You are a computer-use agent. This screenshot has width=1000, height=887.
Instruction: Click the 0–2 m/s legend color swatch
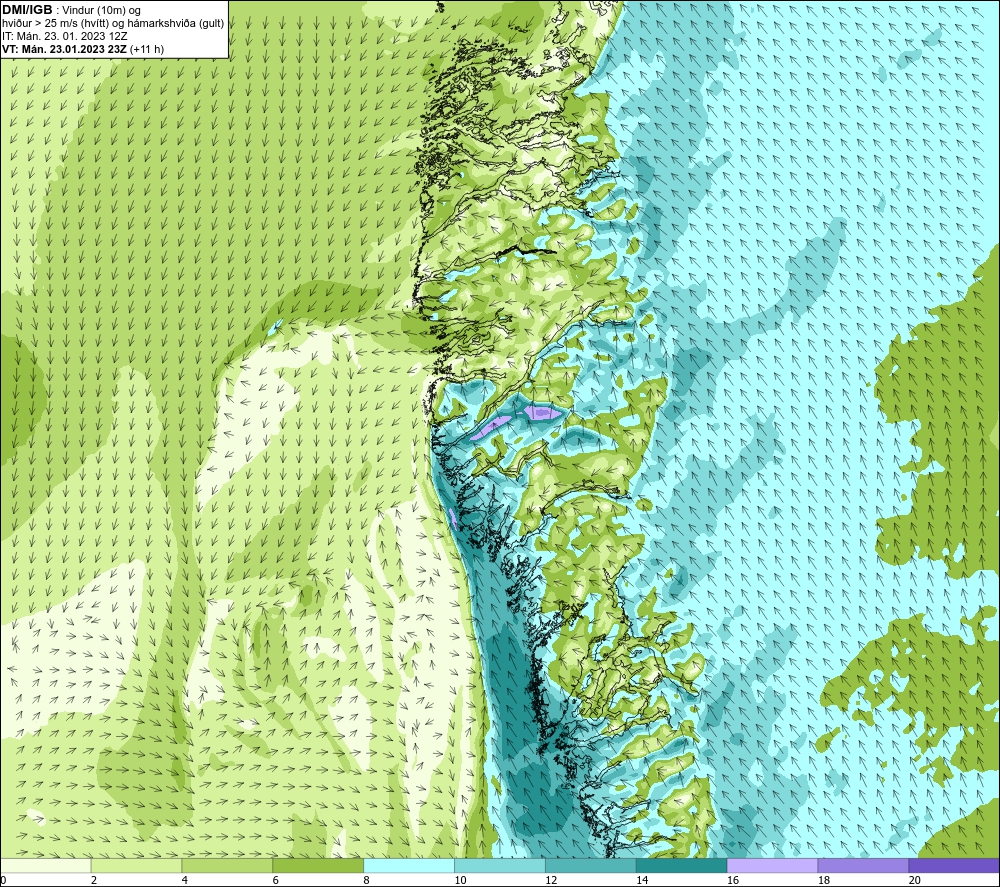46,866
